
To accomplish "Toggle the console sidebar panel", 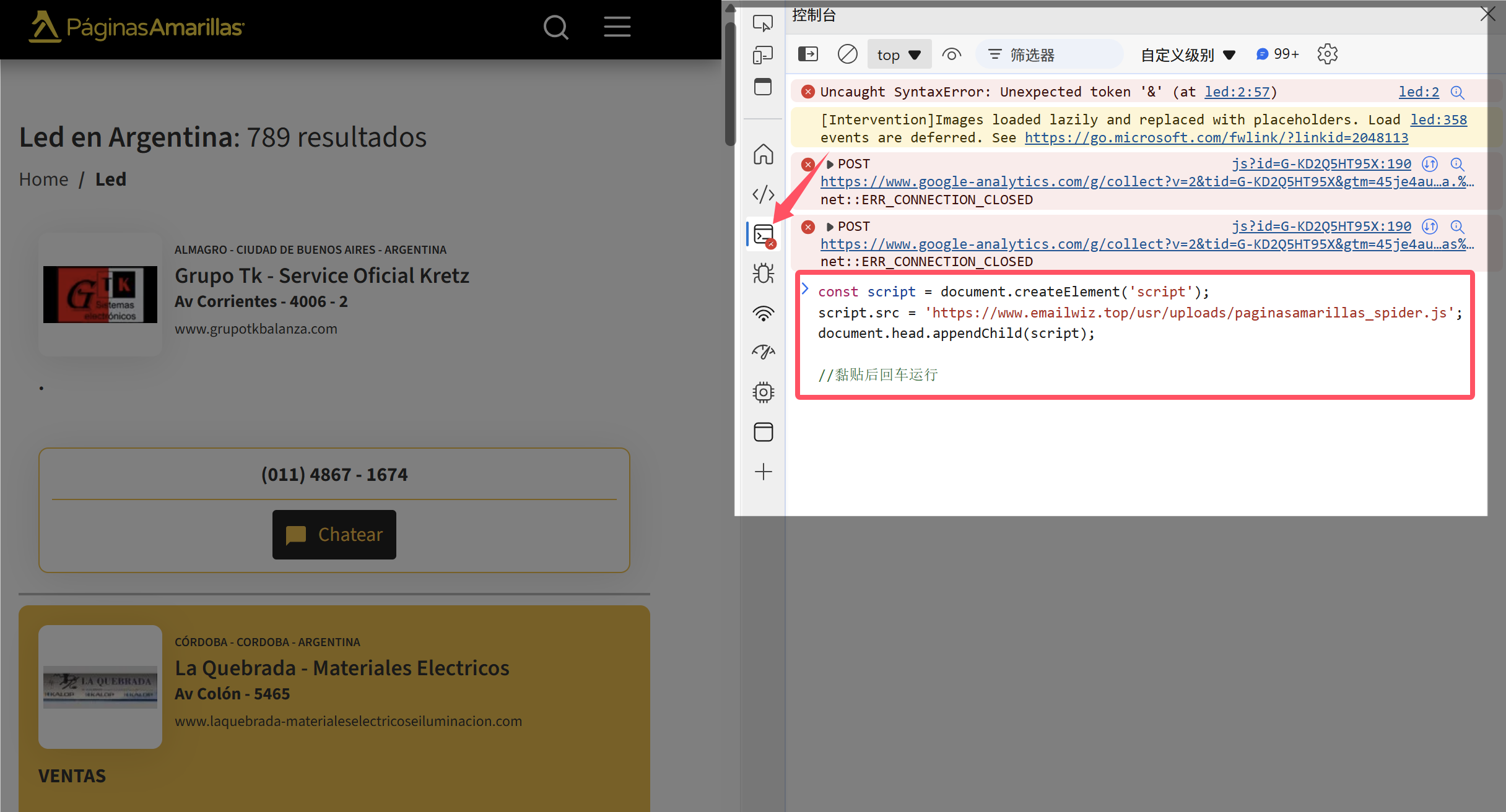I will (x=808, y=54).
